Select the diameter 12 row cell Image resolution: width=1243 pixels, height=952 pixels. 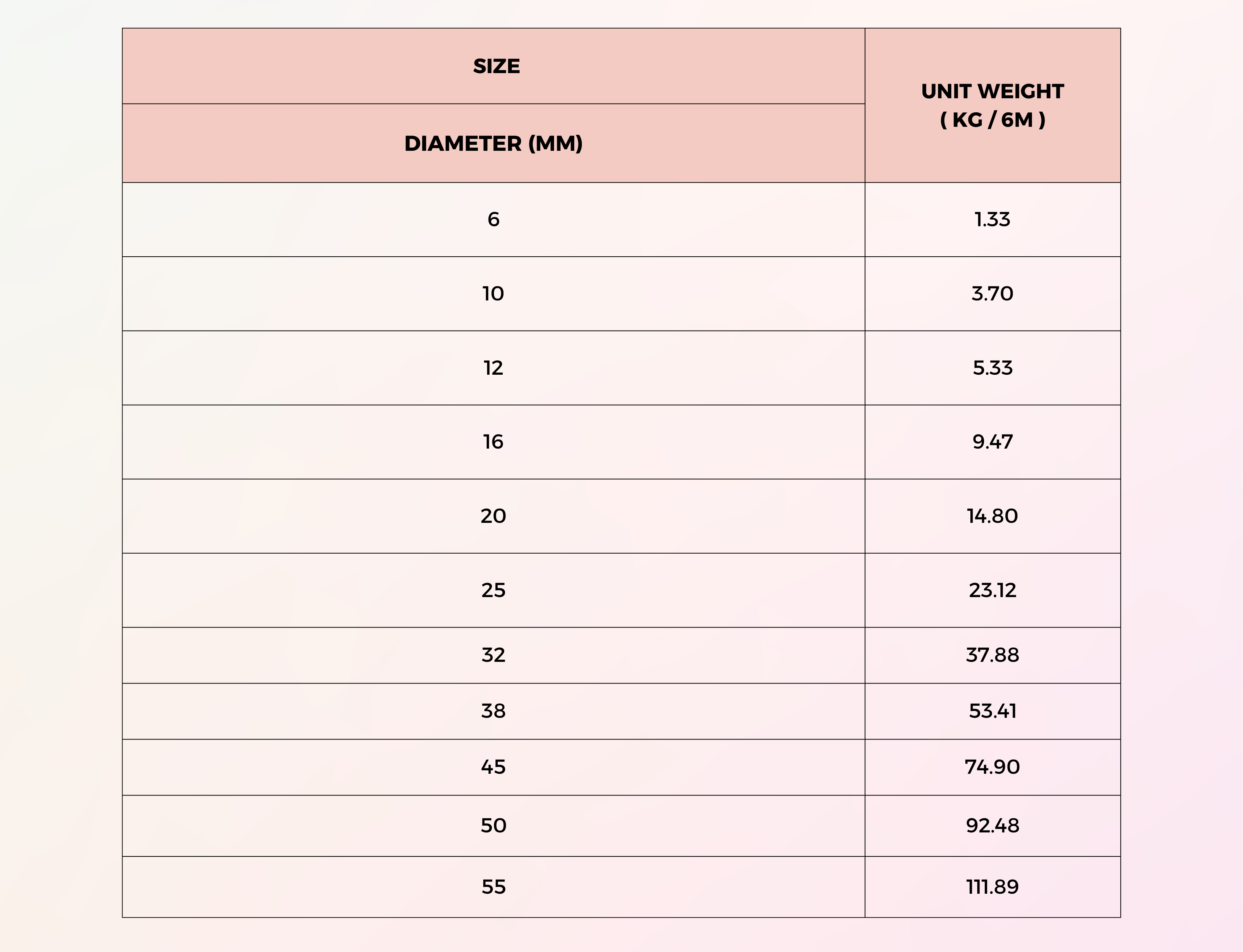(493, 368)
